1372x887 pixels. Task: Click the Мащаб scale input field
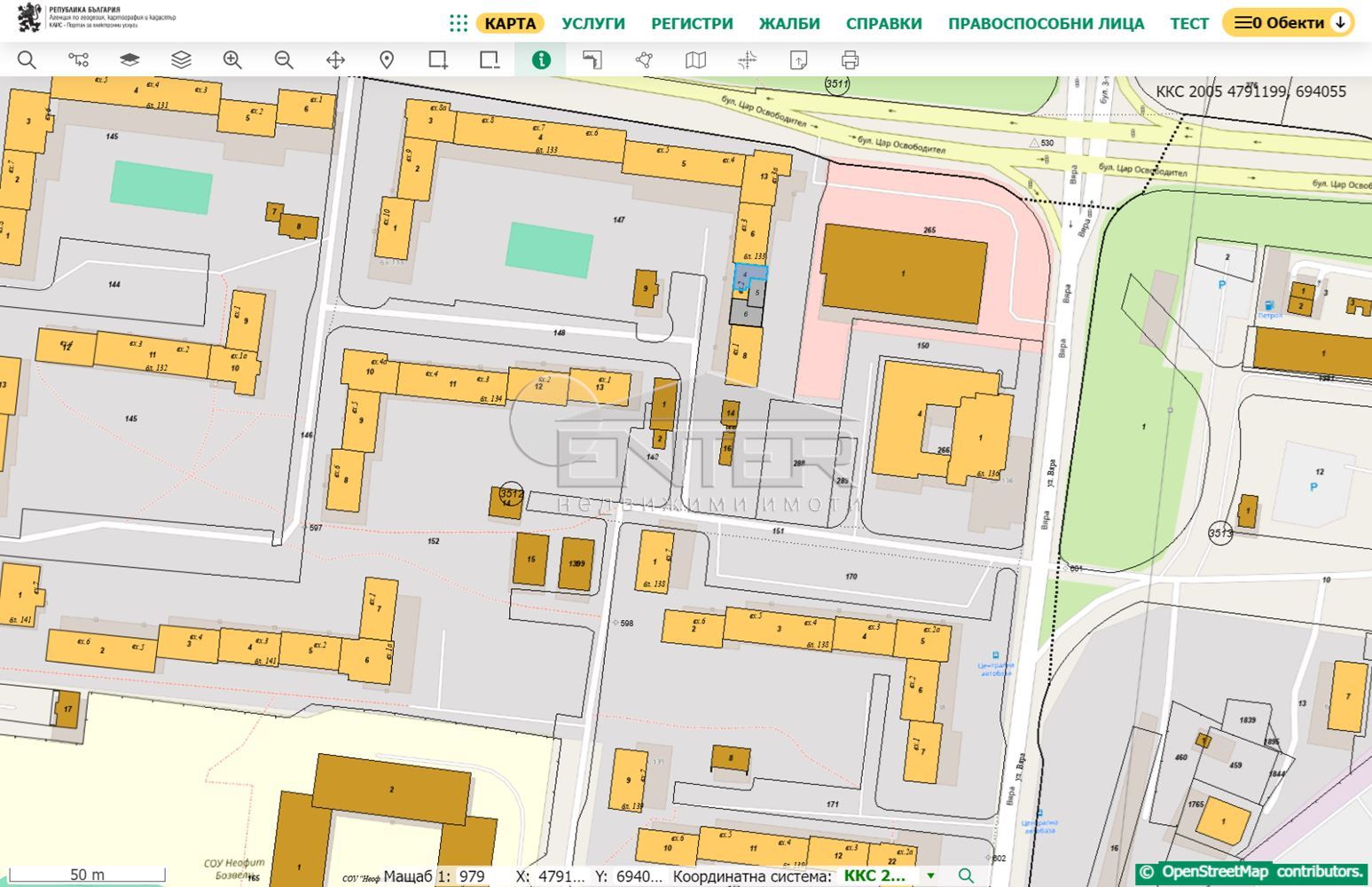[475, 876]
